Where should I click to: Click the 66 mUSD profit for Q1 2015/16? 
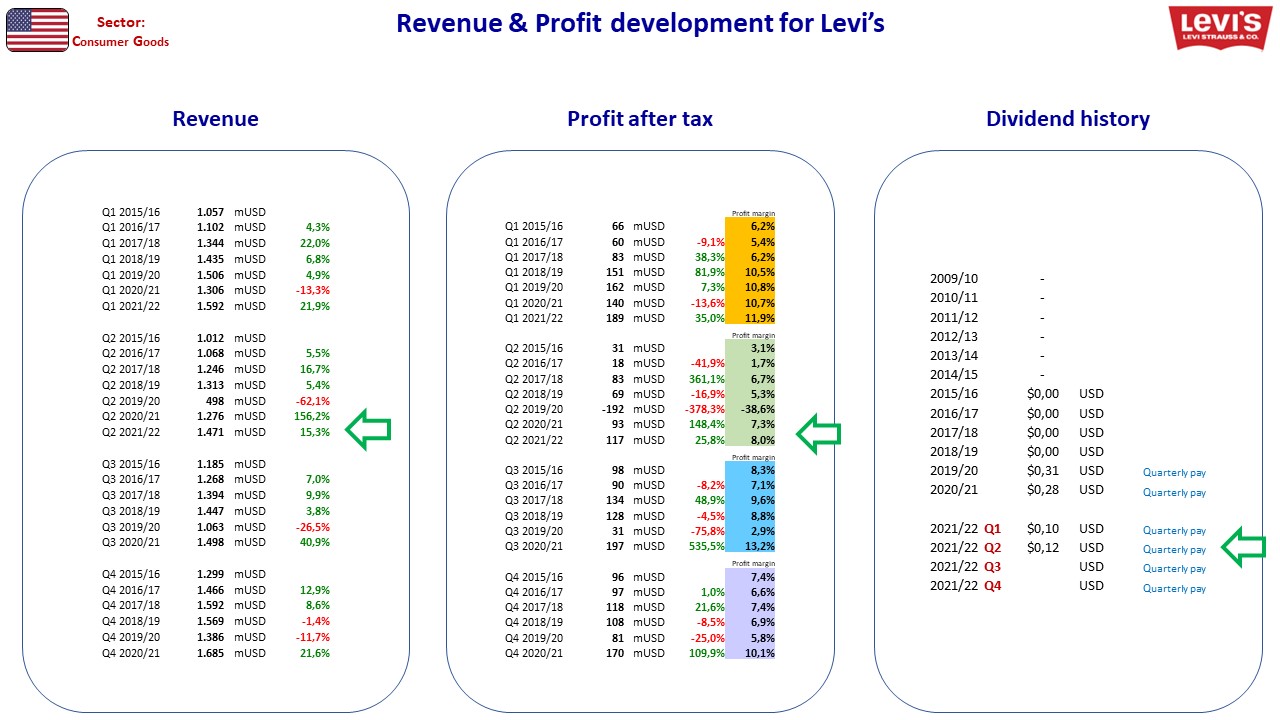[618, 226]
